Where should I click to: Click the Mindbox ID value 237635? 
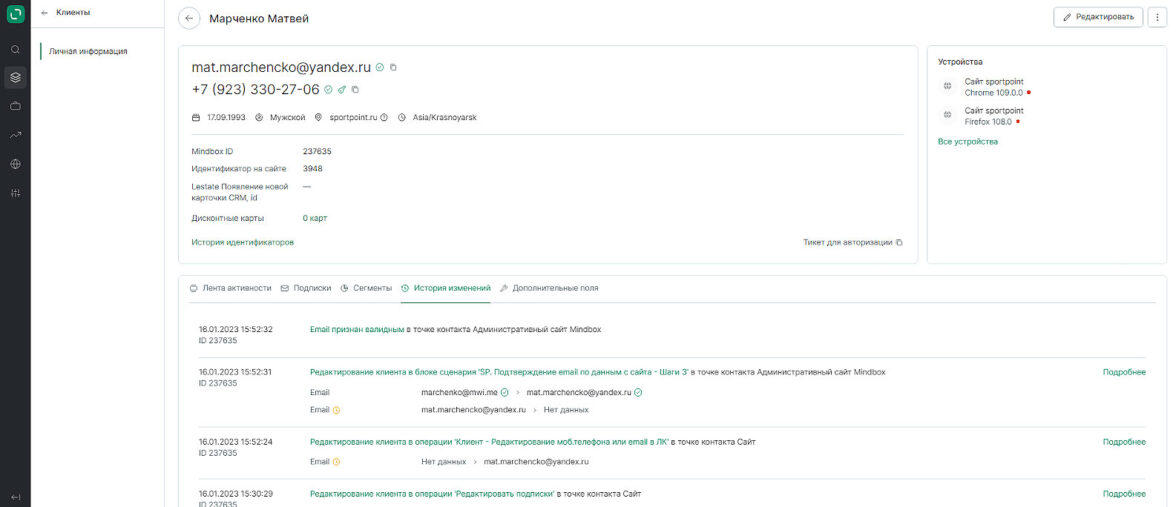tap(317, 152)
